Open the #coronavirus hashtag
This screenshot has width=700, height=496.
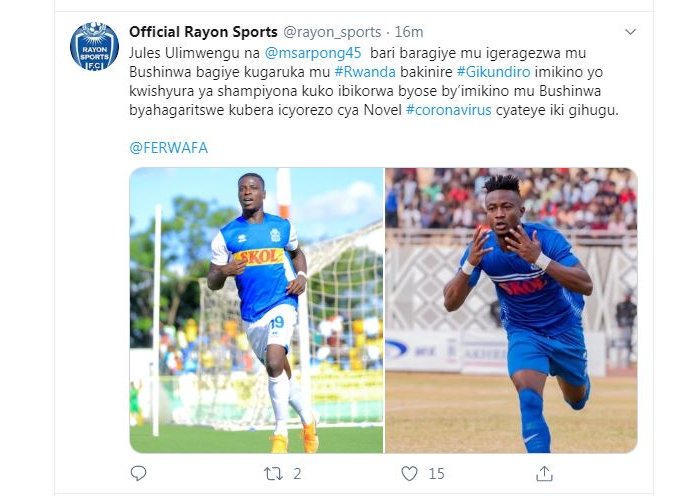coord(449,110)
